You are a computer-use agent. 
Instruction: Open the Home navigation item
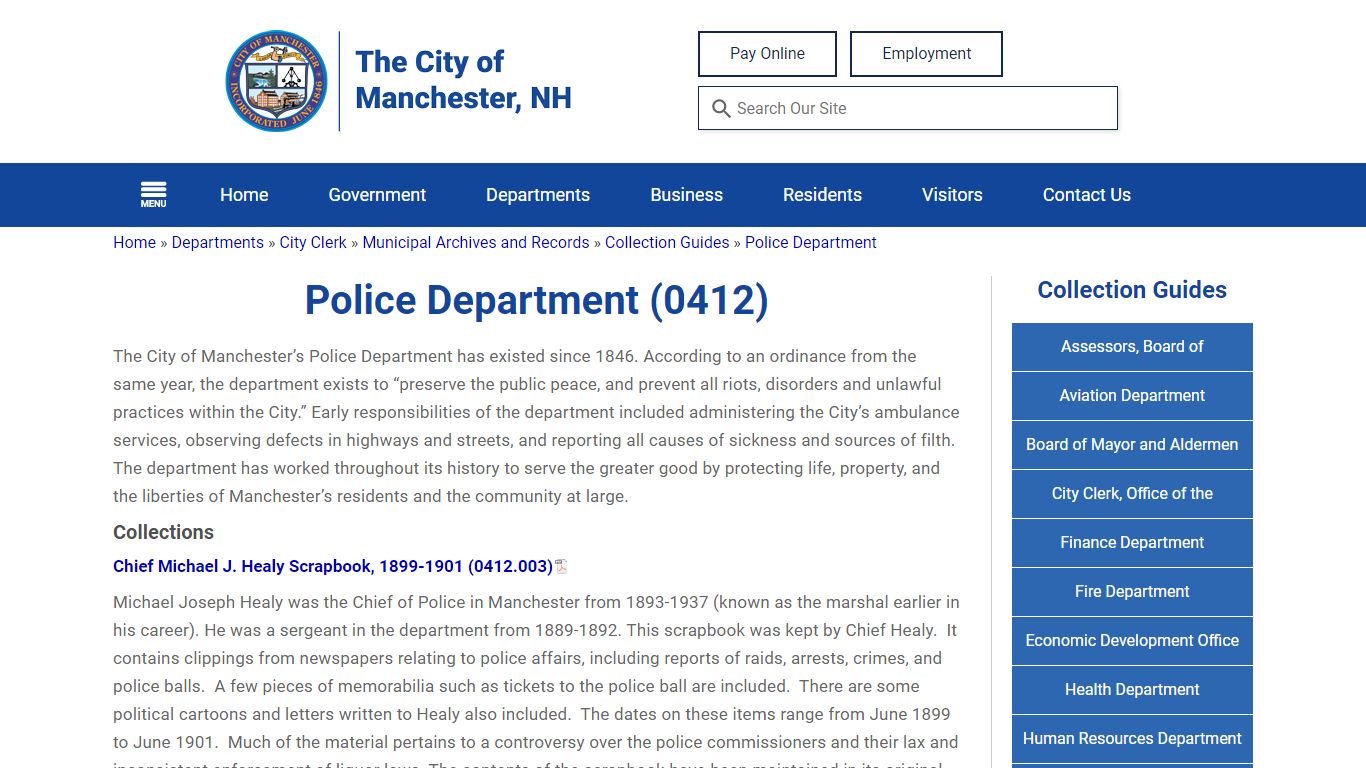click(244, 195)
